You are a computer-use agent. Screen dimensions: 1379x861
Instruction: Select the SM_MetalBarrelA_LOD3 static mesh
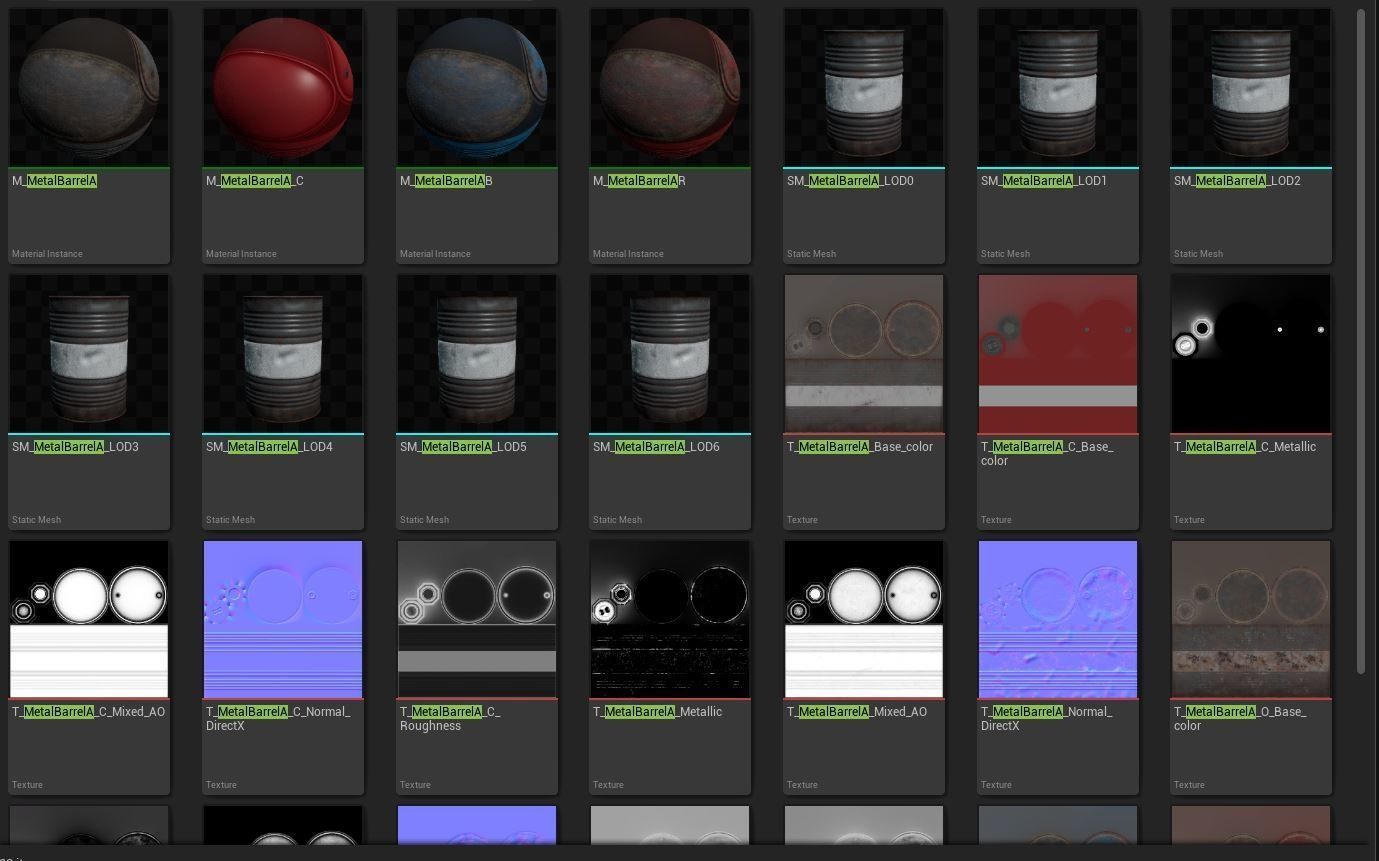click(89, 402)
